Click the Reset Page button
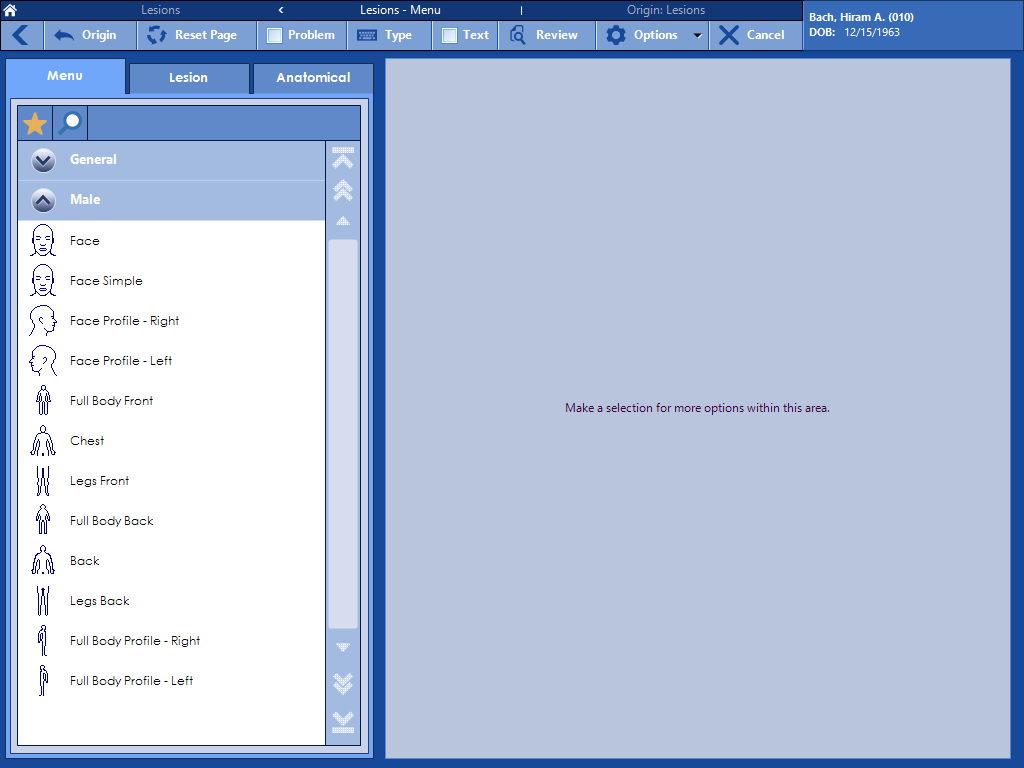 [x=193, y=35]
